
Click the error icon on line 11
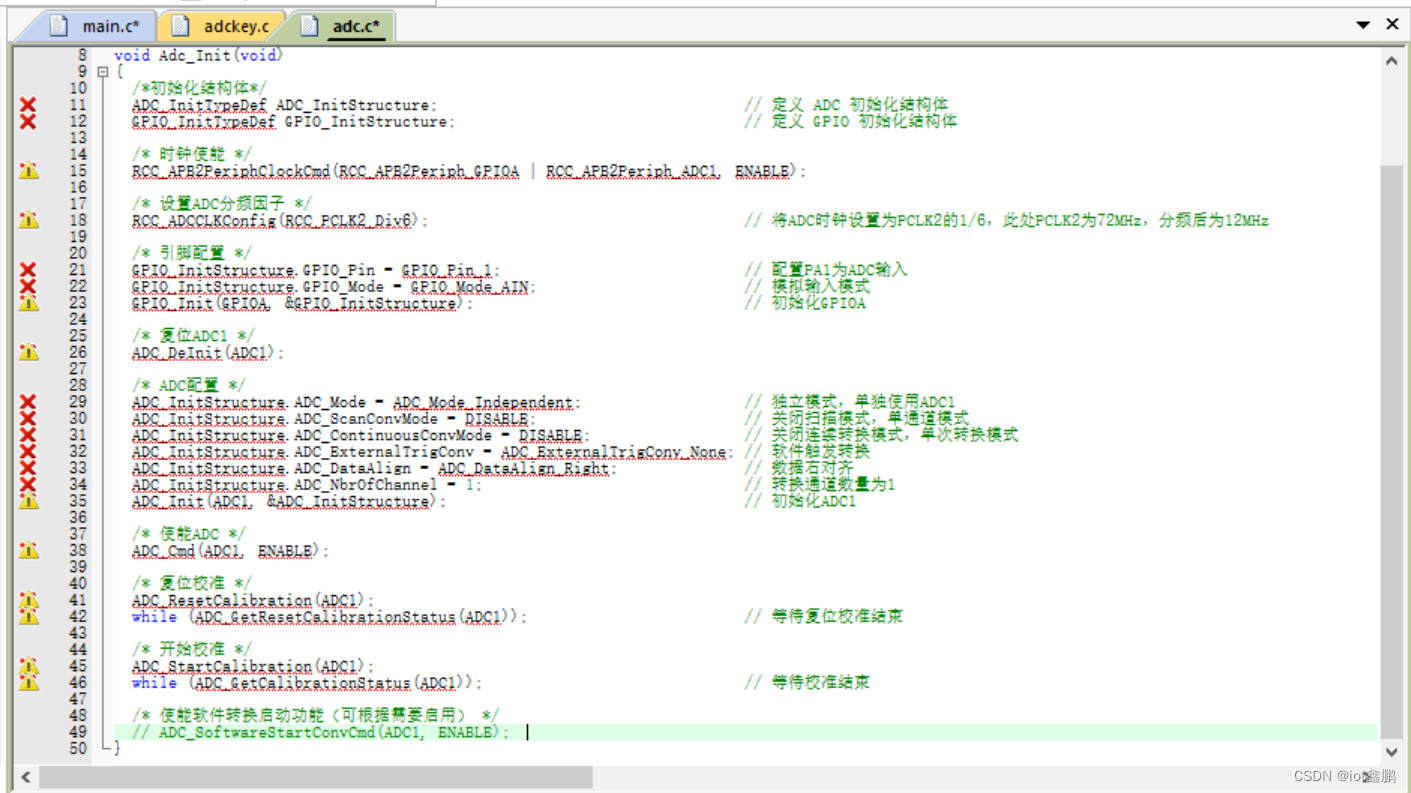[28, 105]
